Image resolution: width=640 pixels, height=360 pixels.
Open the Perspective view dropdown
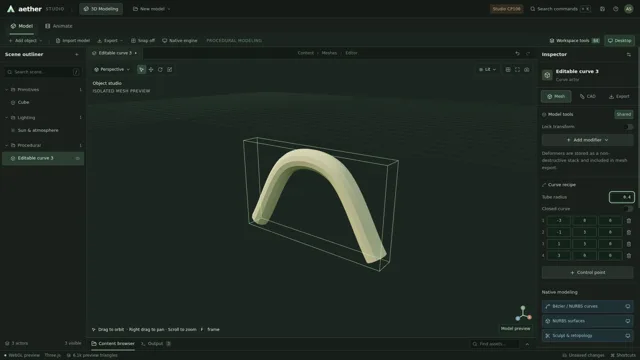(x=112, y=69)
